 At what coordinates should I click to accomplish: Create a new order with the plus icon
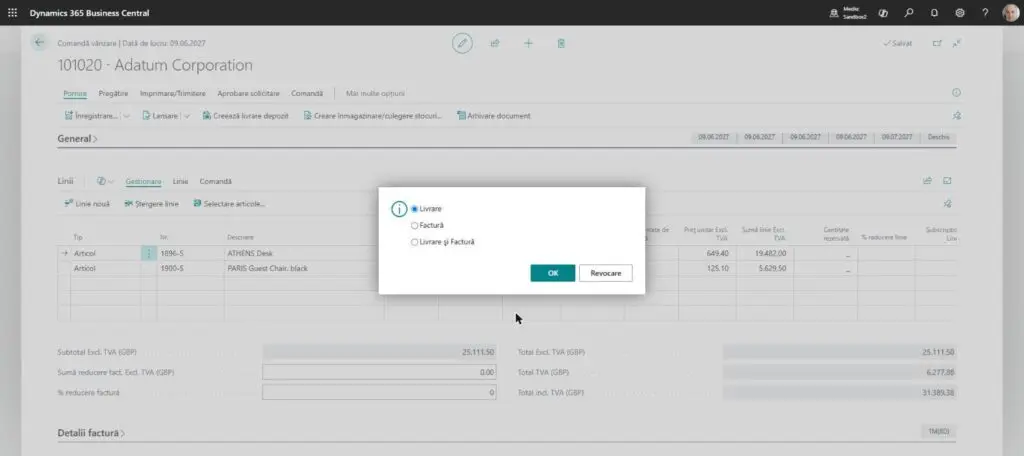[x=528, y=43]
